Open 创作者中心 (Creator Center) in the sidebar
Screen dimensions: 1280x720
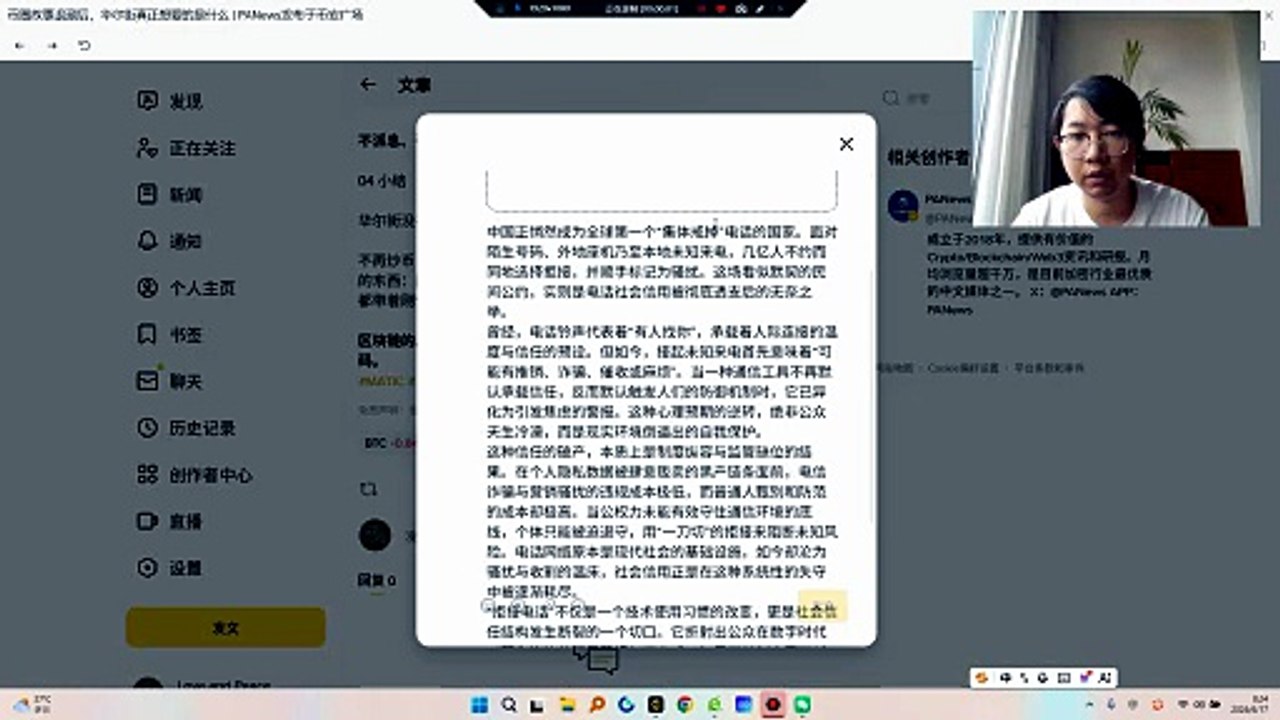[194, 475]
